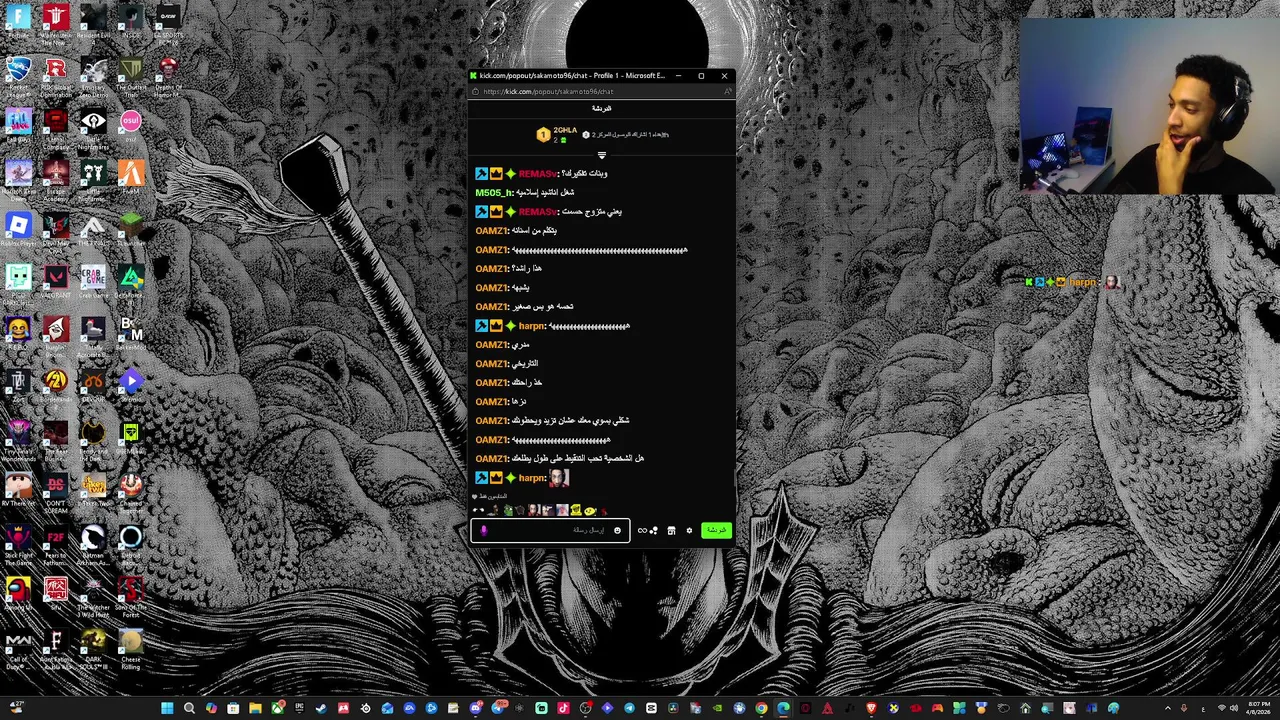Open chat settings gear icon
Image resolution: width=1280 pixels, height=720 pixels.
click(x=689, y=530)
